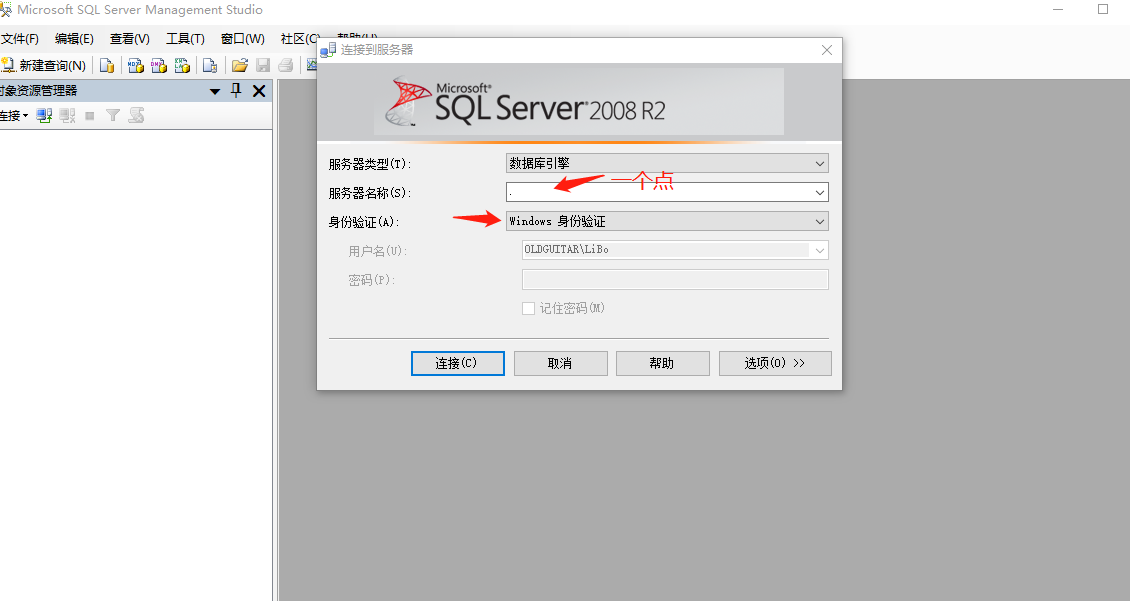The height and width of the screenshot is (601, 1130).
Task: Open the Object Explorer window position dropdown arrow
Action: point(215,92)
